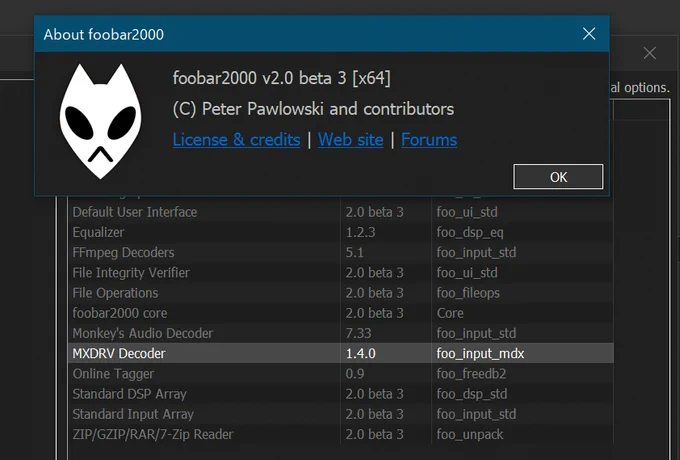The height and width of the screenshot is (460, 680).
Task: Click the Core module cell
Action: (450, 313)
